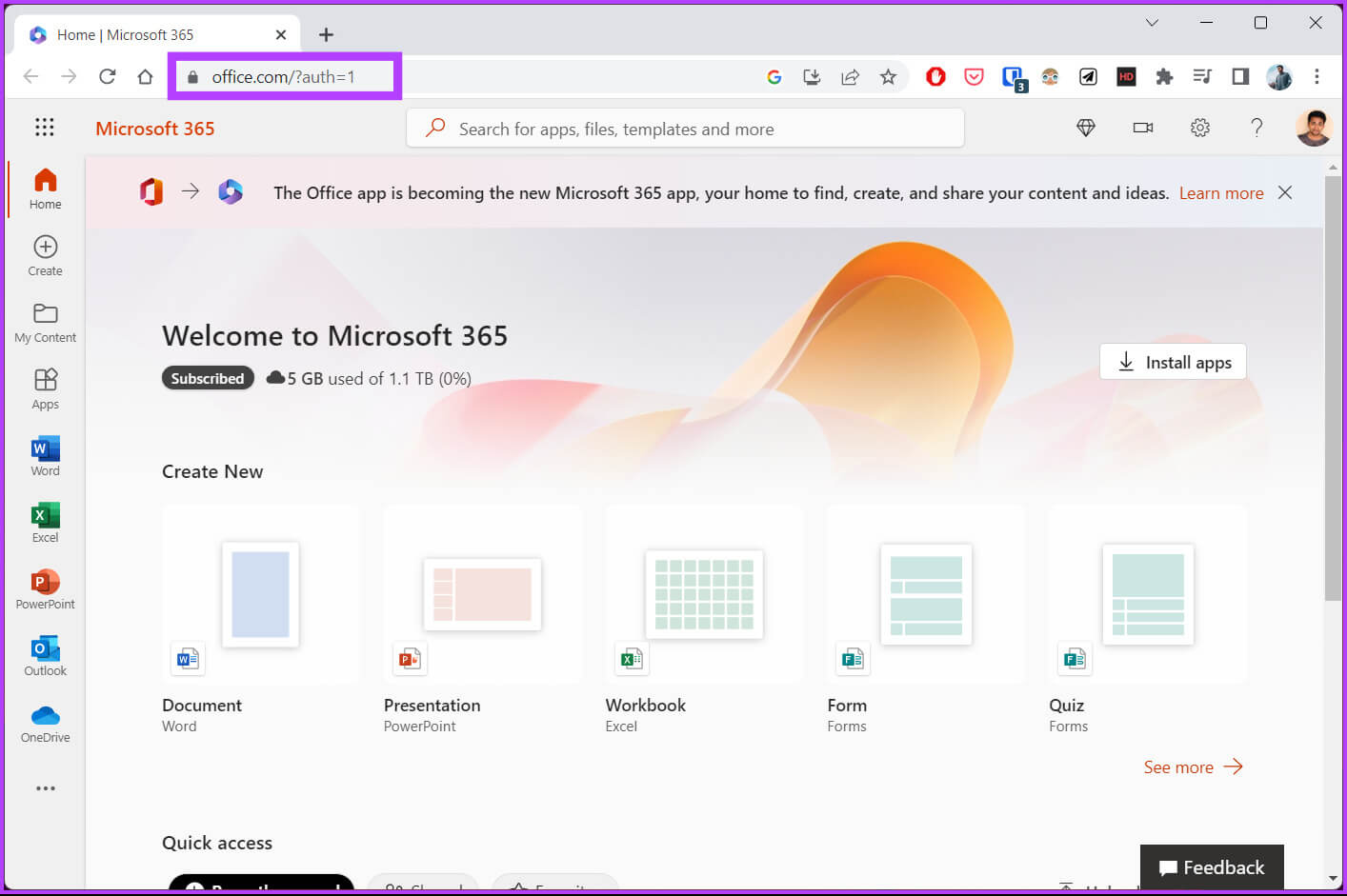This screenshot has width=1347, height=896.
Task: Create a new Form
Action: tap(926, 619)
